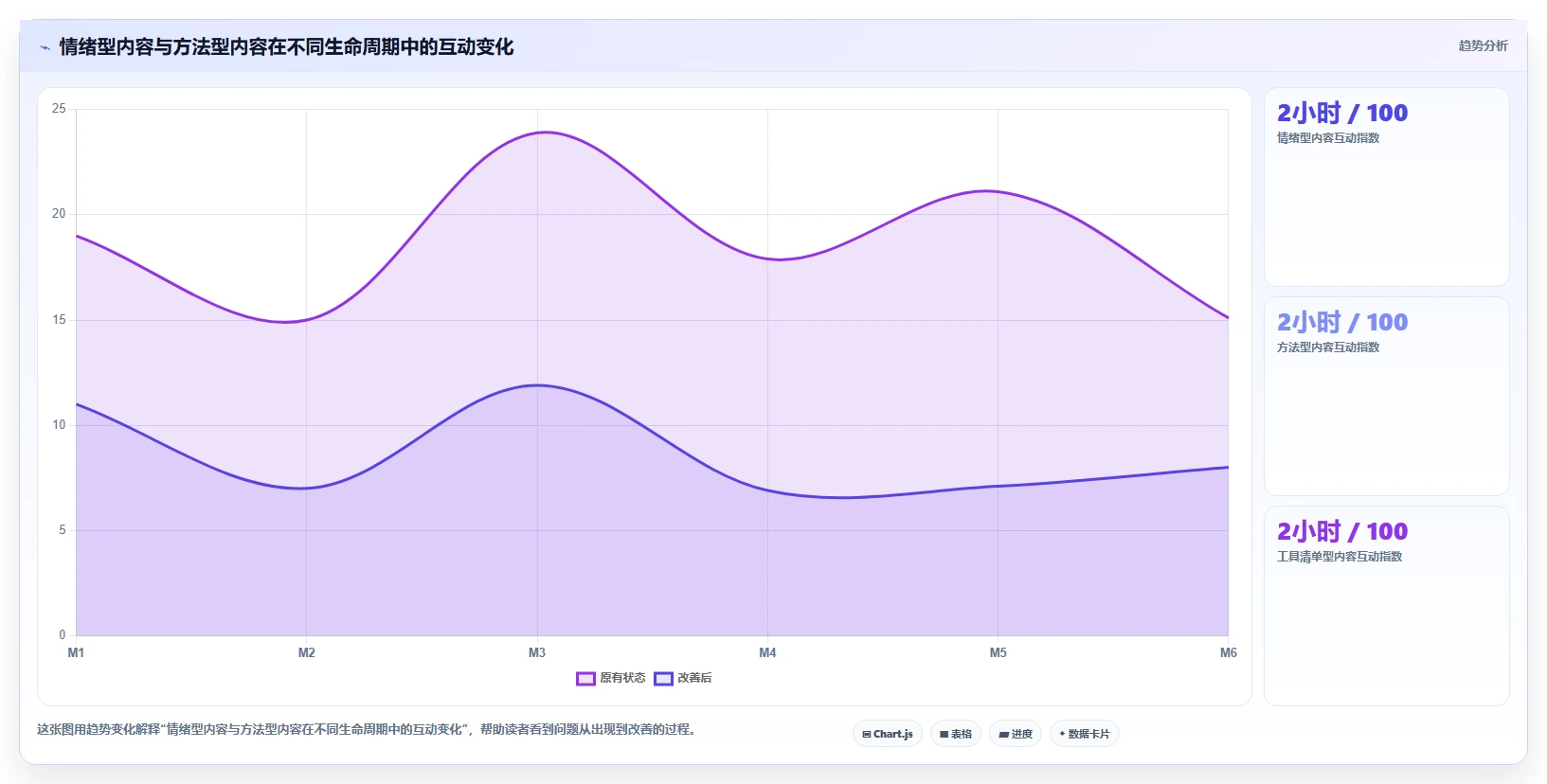This screenshot has width=1547, height=784.
Task: Click the 改善后 line peak at M3
Action: tap(537, 385)
